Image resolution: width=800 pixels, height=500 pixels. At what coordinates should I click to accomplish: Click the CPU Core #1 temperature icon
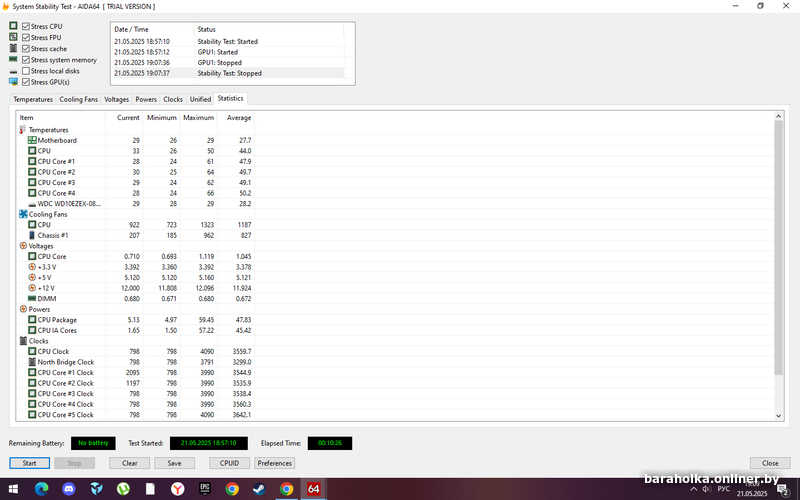(x=32, y=161)
